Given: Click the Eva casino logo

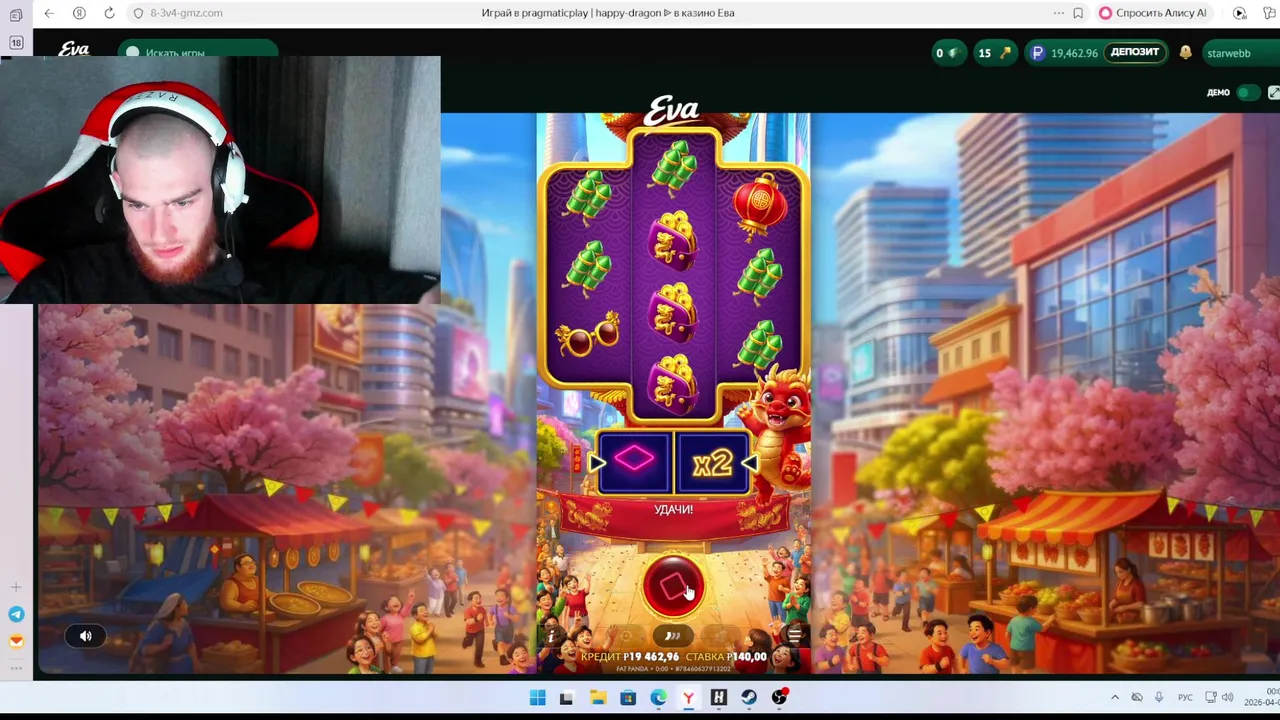Looking at the screenshot, I should tap(74, 49).
